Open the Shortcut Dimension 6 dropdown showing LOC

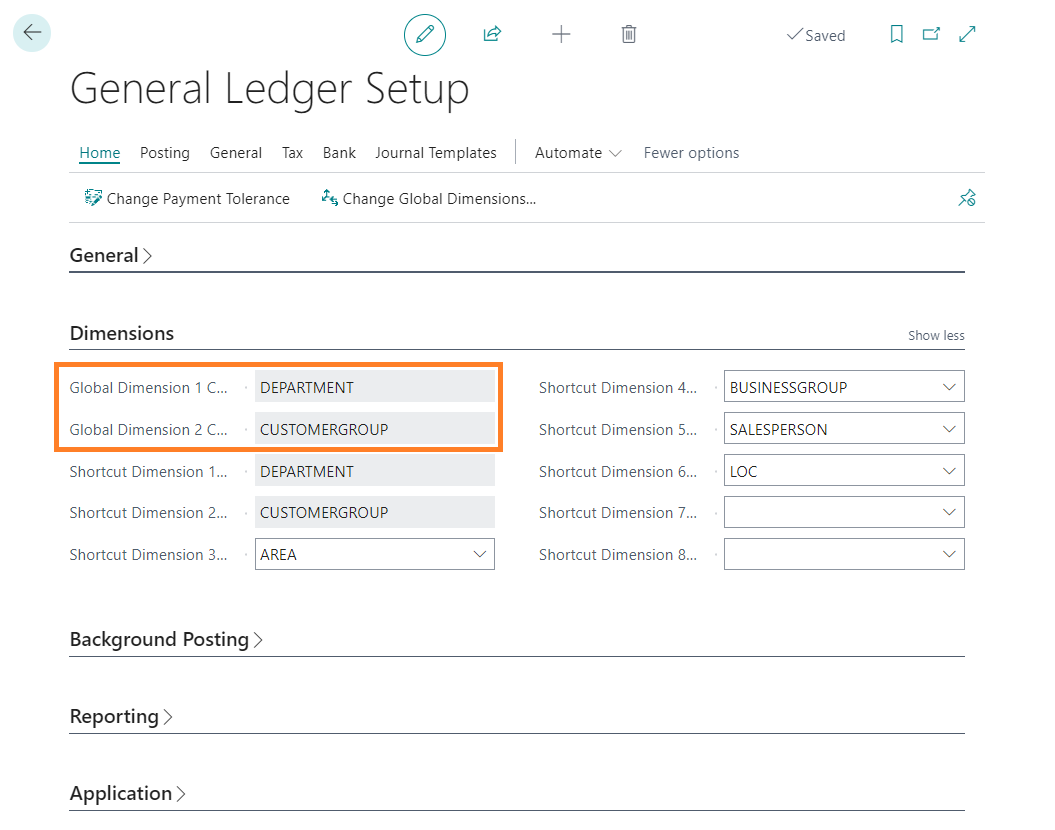(949, 470)
